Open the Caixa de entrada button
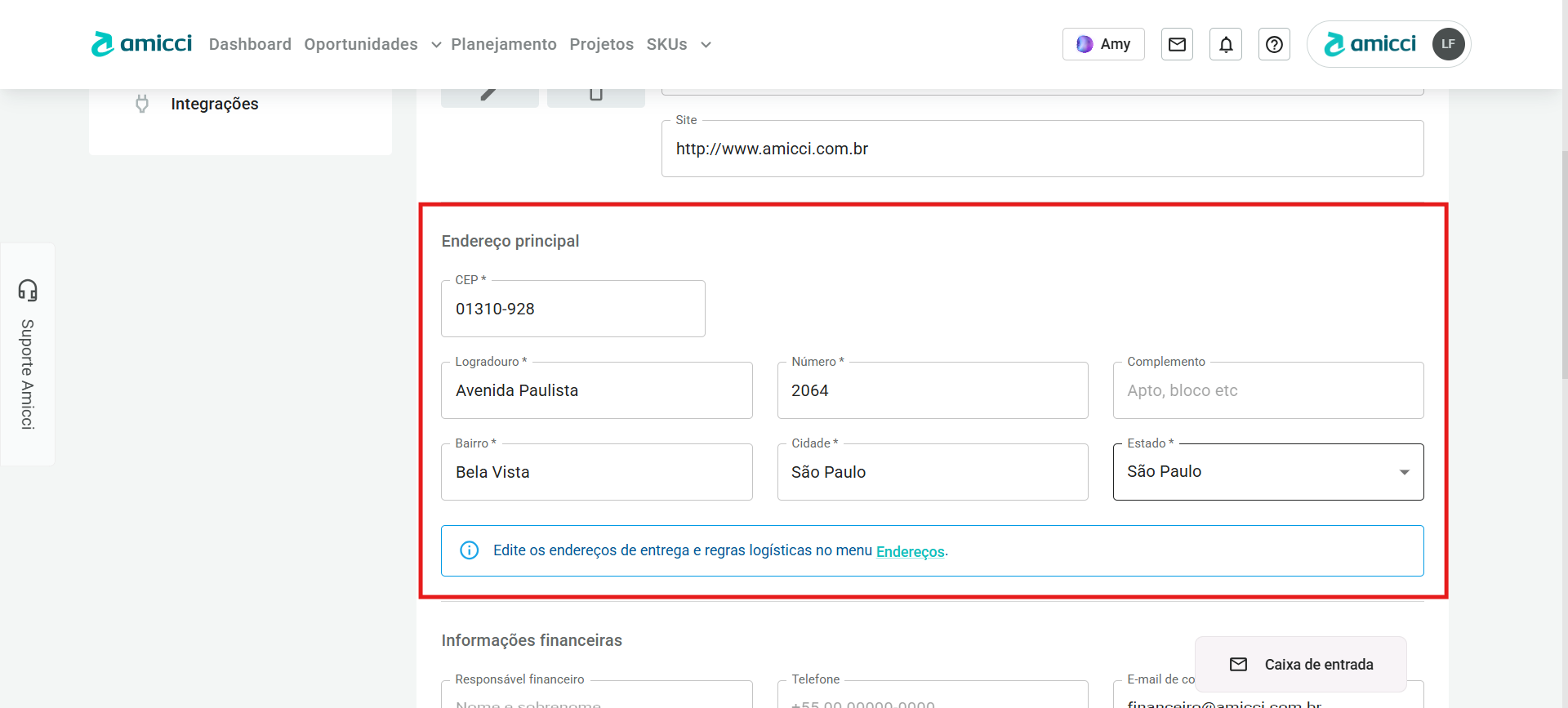1568x708 pixels. 1301,664
